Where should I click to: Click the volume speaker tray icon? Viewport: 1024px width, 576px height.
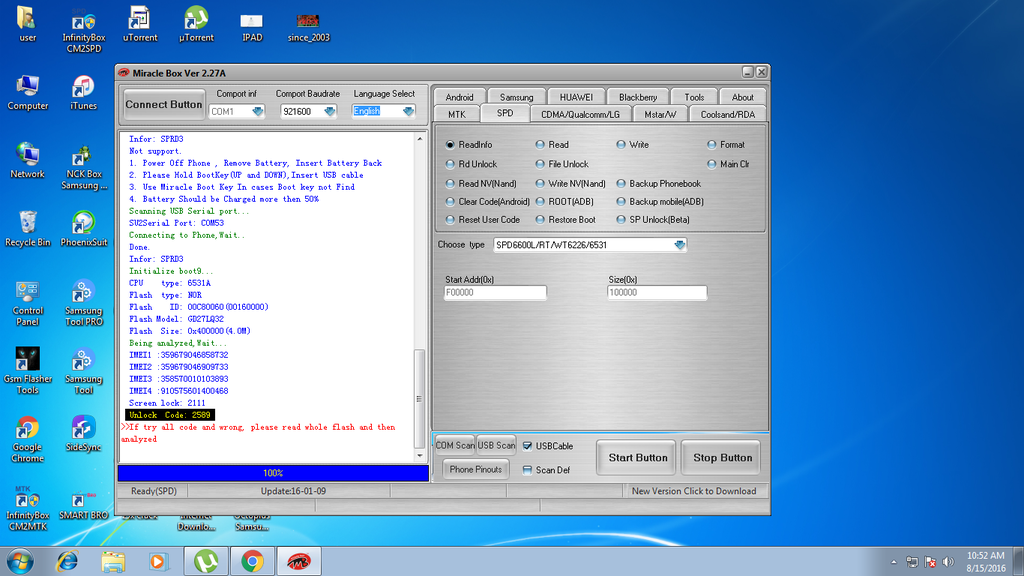949,562
